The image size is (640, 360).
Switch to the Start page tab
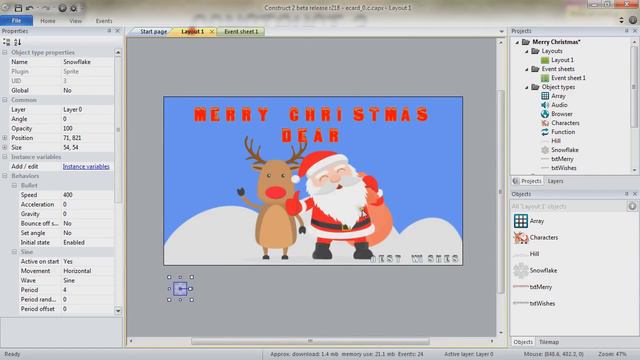(x=153, y=31)
